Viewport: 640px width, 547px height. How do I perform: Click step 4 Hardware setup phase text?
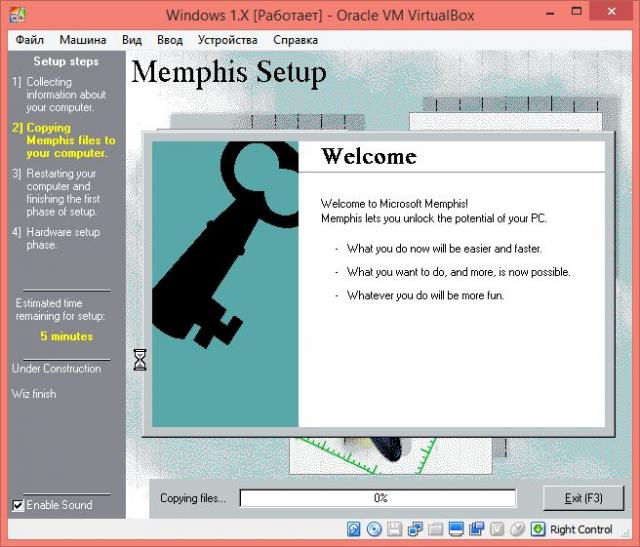click(x=56, y=238)
